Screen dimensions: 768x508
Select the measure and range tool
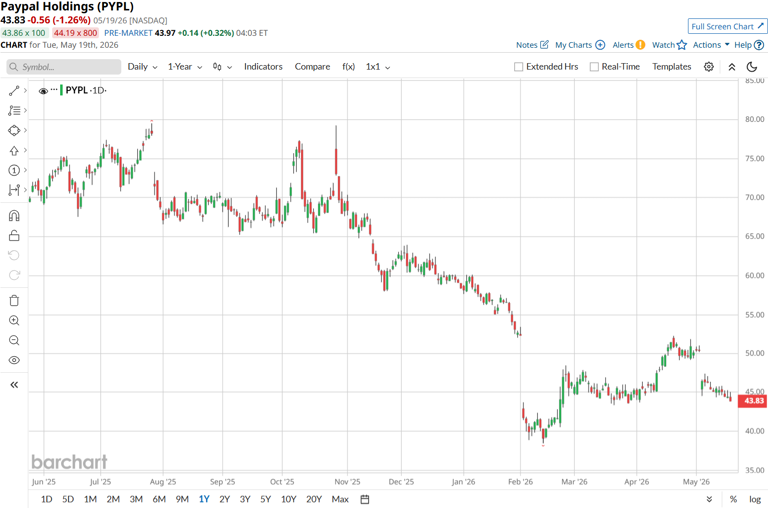pyautogui.click(x=14, y=190)
